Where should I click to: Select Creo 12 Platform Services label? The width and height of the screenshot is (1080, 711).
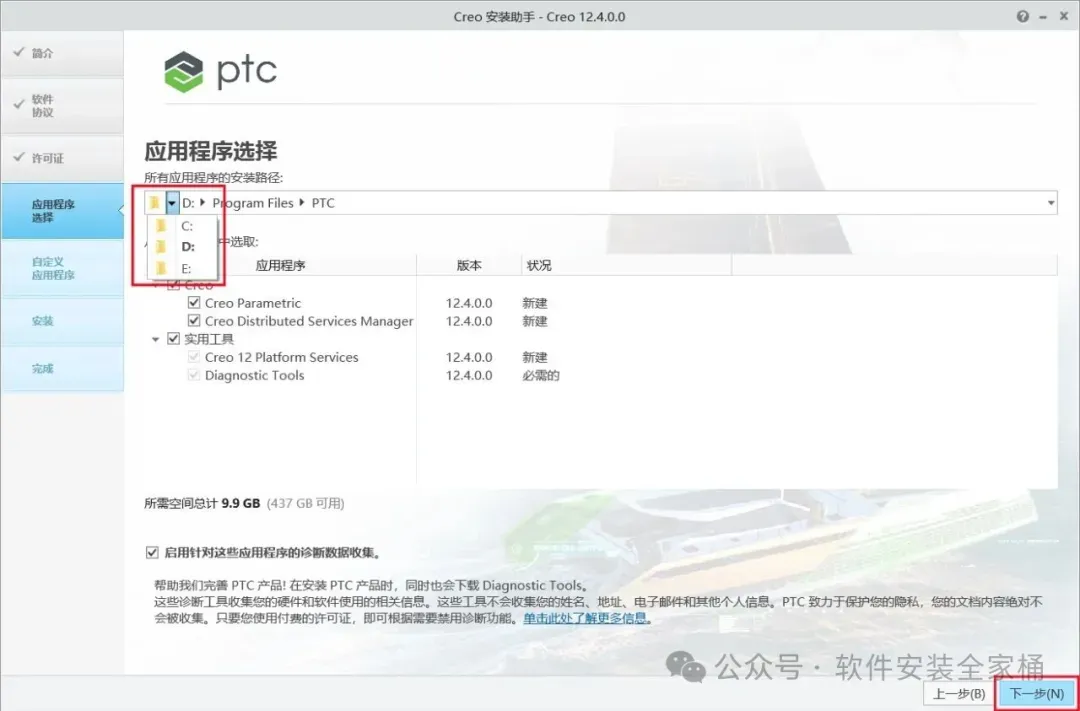click(x=282, y=357)
